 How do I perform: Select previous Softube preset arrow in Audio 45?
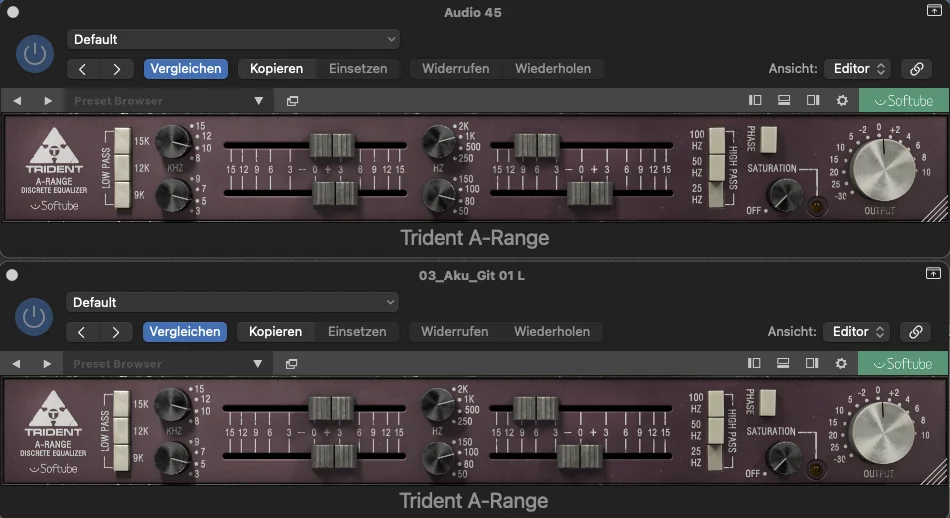click(x=17, y=101)
